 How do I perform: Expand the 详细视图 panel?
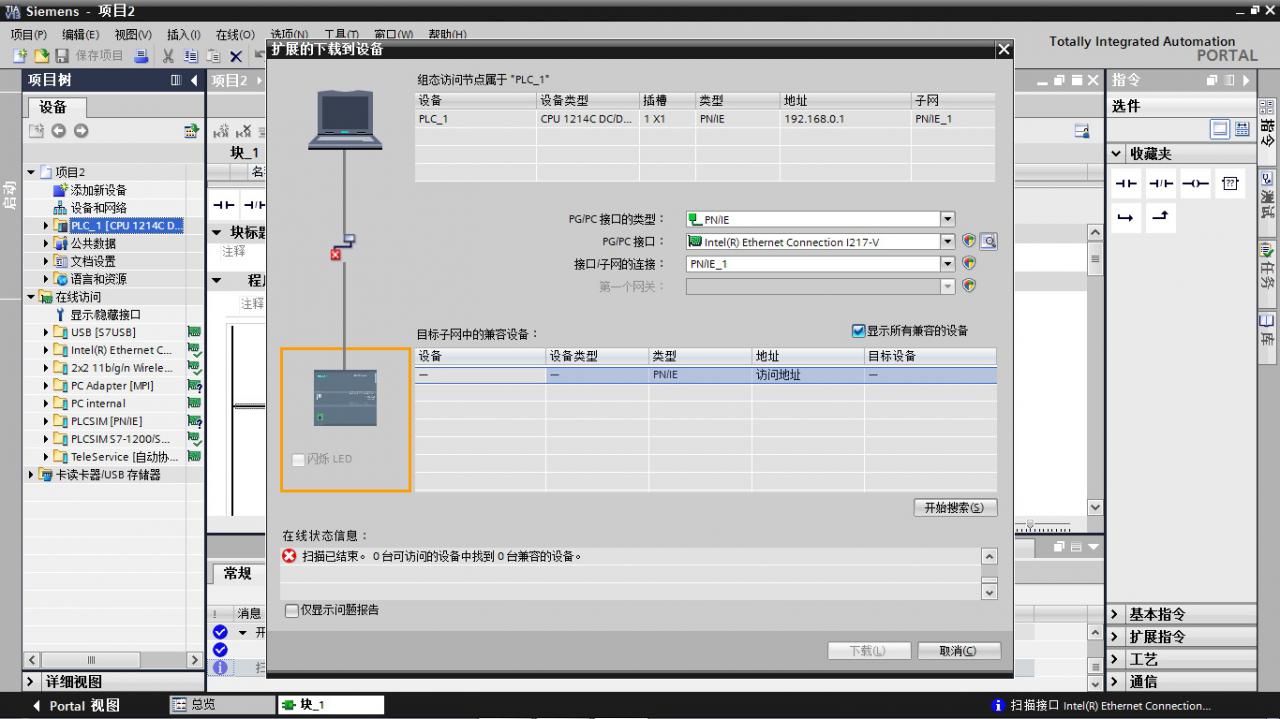(x=32, y=682)
